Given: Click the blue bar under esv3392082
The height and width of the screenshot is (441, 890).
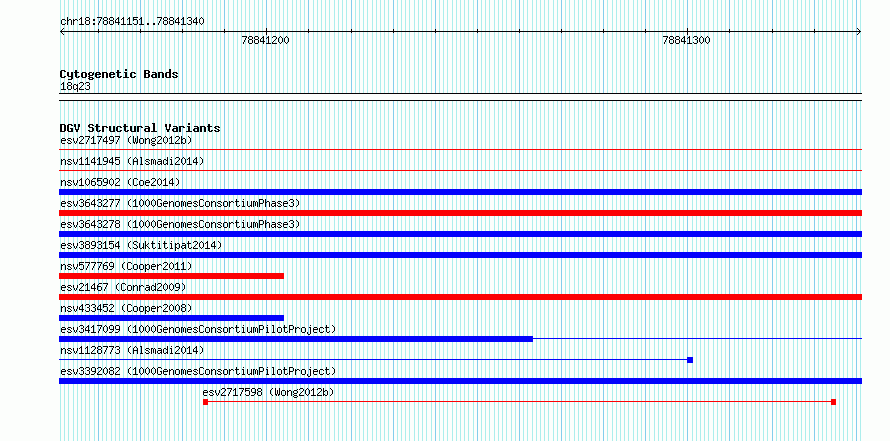Looking at the screenshot, I should click(460, 381).
